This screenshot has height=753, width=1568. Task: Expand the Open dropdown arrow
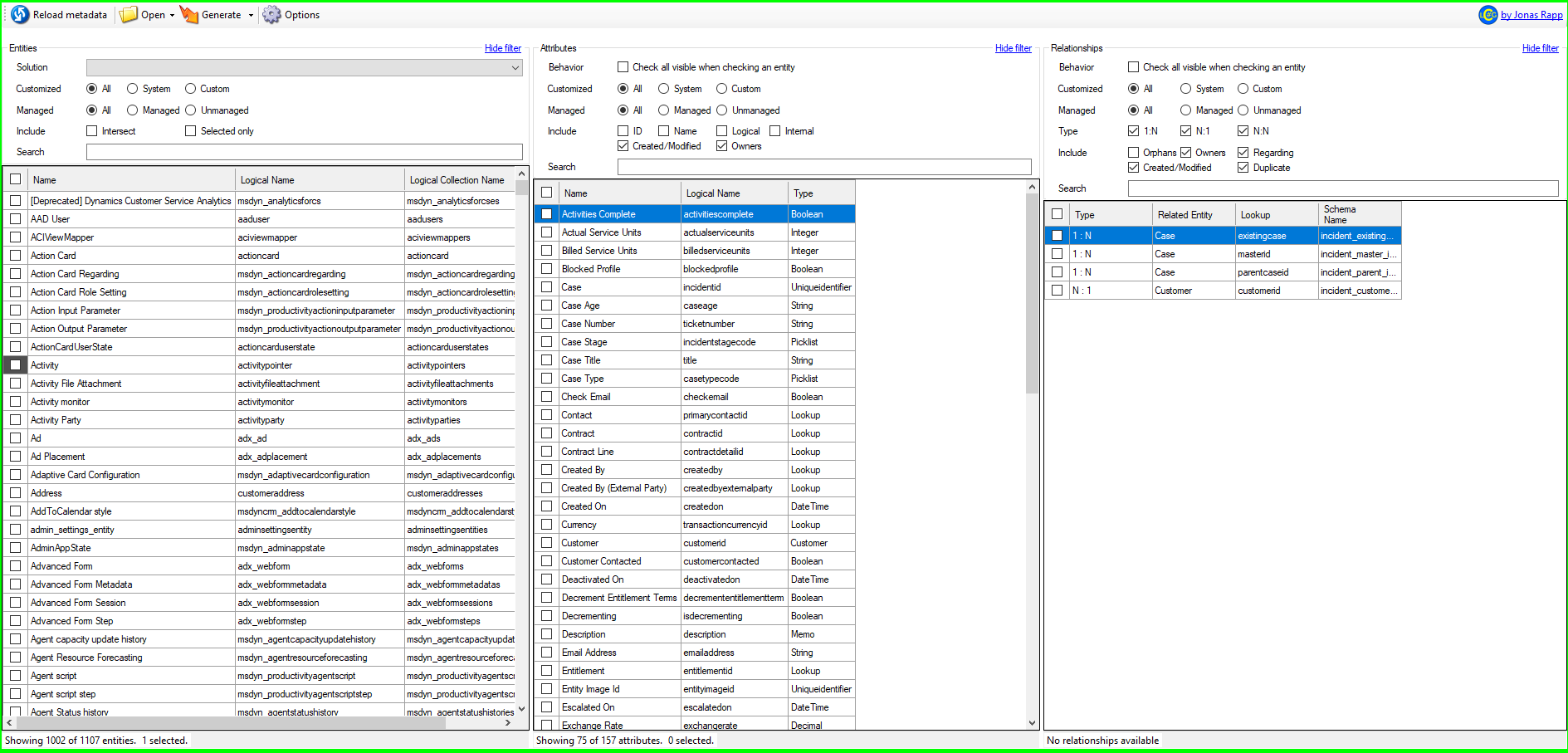[x=172, y=15]
